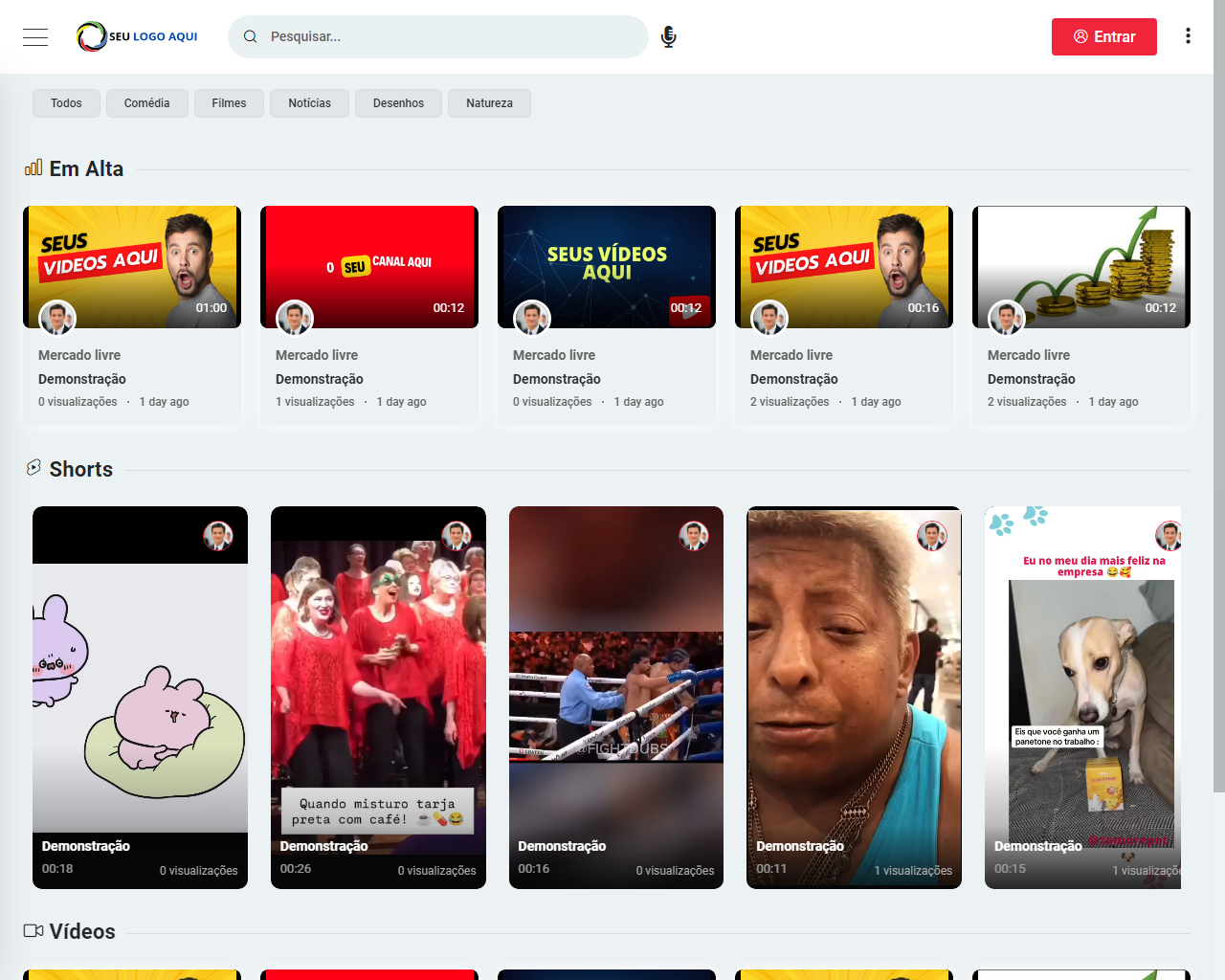Screen dimensions: 1225x980
Task: Type in the Pesquisar search field
Action: [450, 36]
